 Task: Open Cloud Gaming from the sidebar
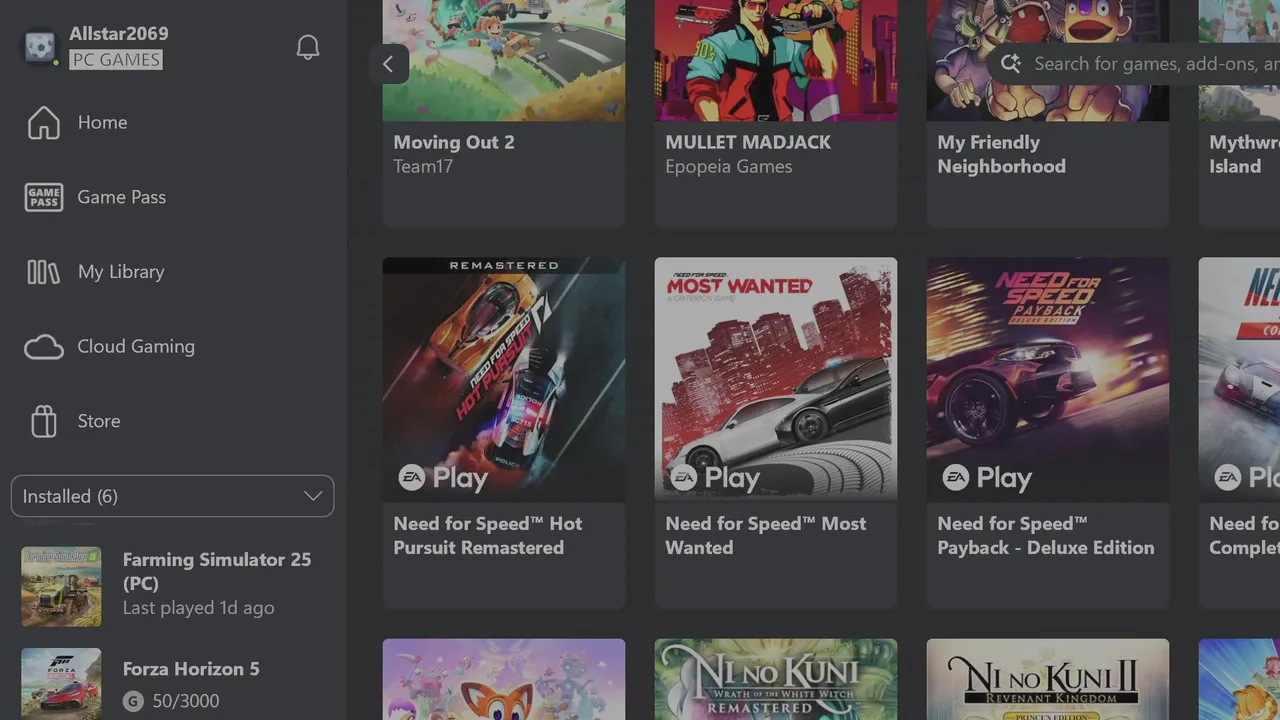coord(172,347)
